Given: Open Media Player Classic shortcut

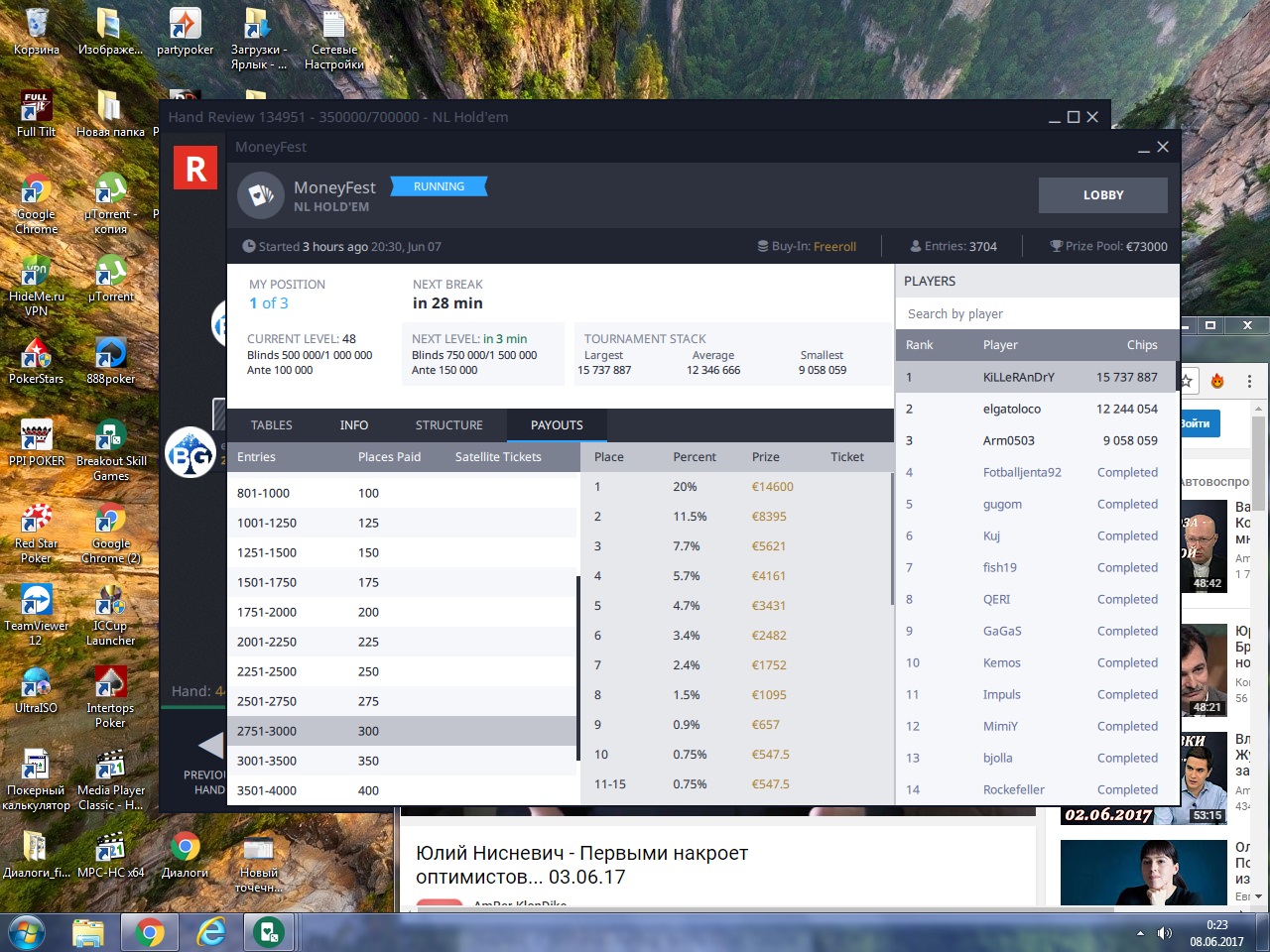Looking at the screenshot, I should (x=110, y=779).
